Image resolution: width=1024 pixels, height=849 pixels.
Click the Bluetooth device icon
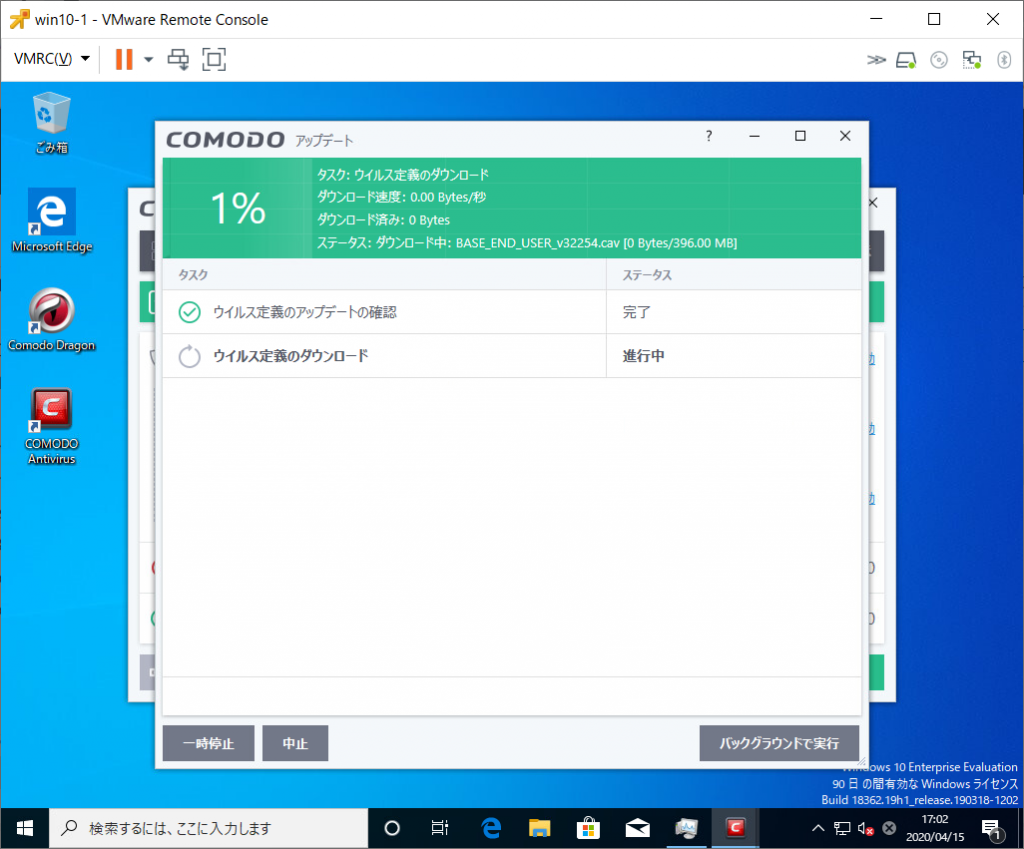coord(1004,60)
